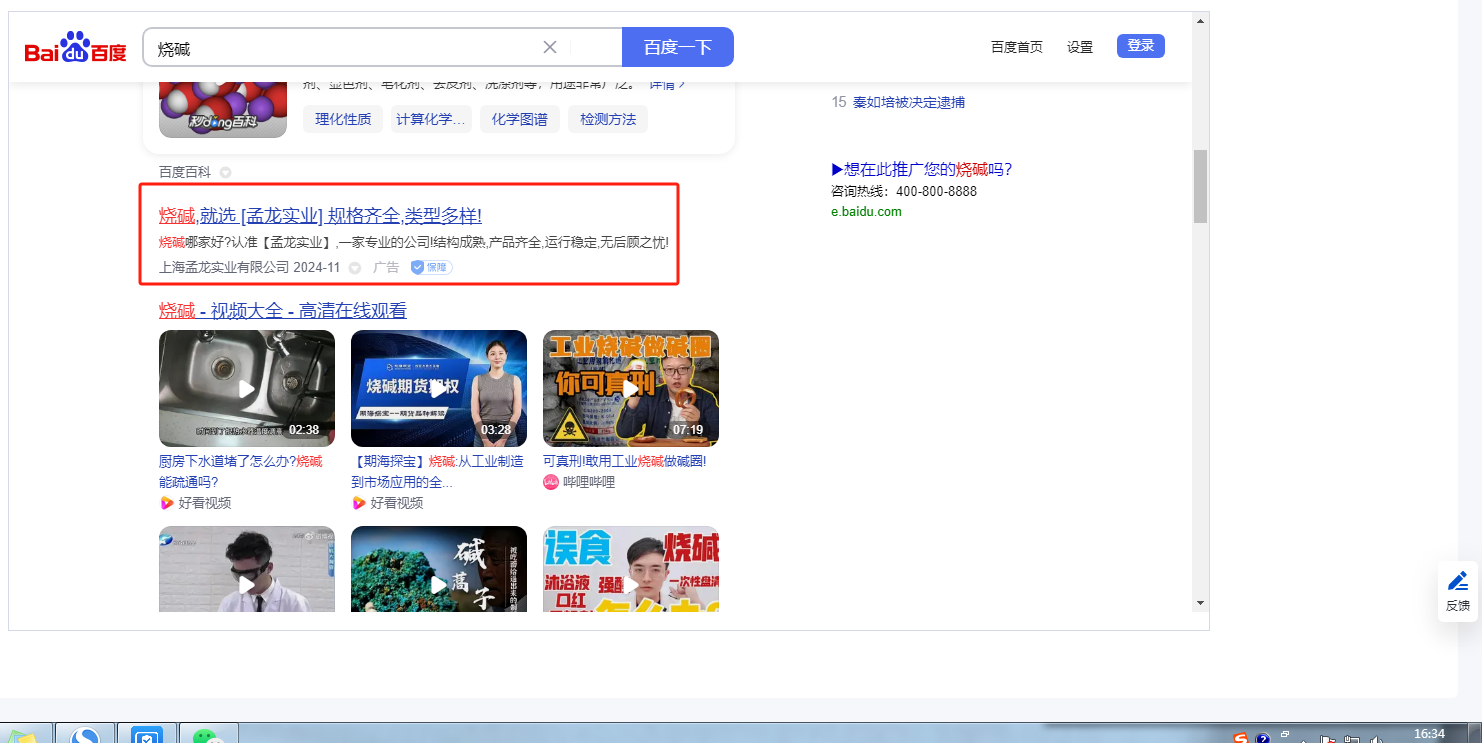Open the 设置 settings menu
Screen dimensions: 1482x743
(x=1079, y=47)
